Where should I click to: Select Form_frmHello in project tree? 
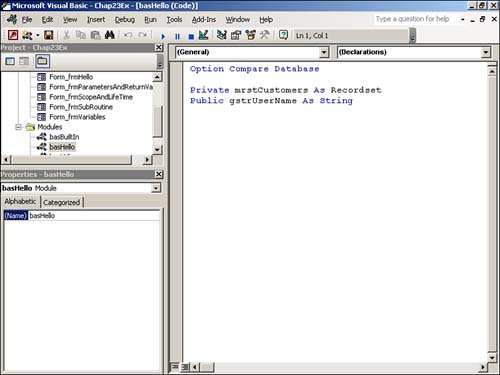[71, 77]
